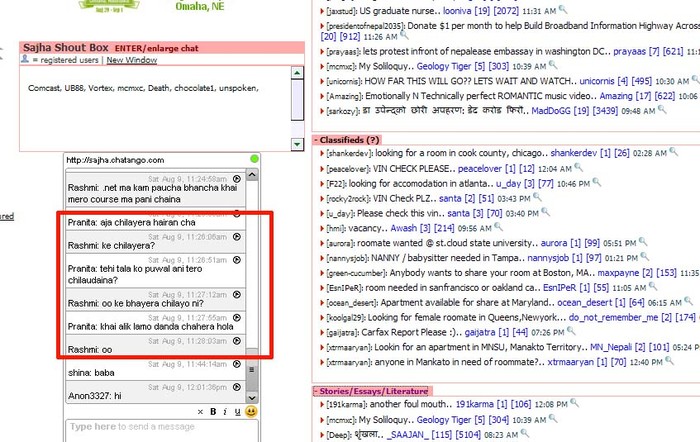
Task: Click the smiley emoticon icon in chat
Action: 251,411
